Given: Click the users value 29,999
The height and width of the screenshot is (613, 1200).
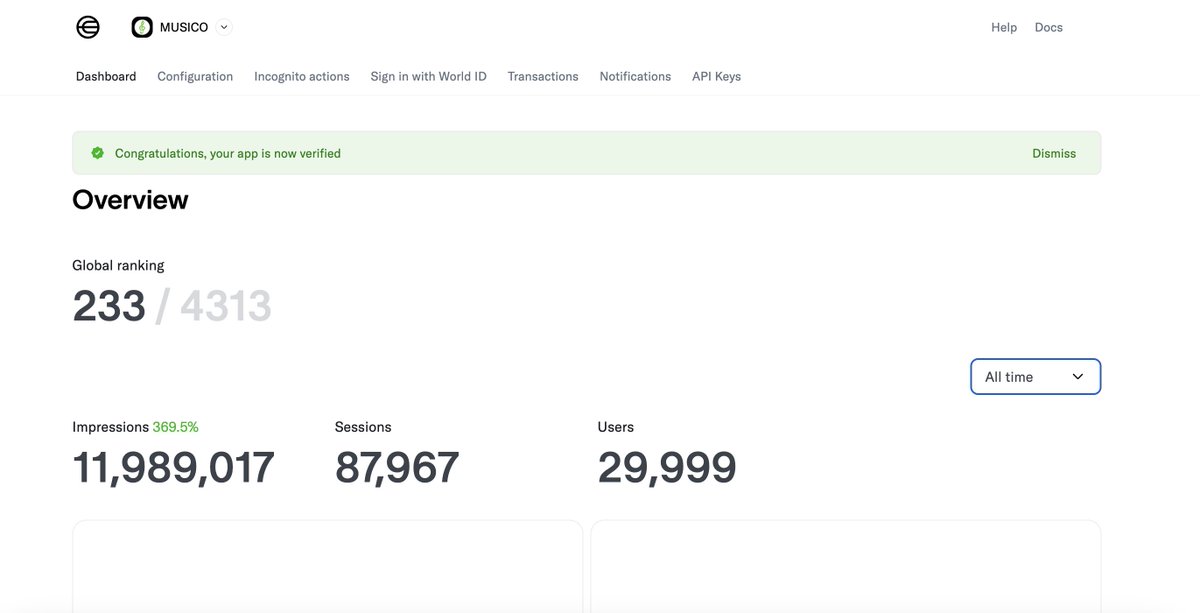Looking at the screenshot, I should pos(667,468).
